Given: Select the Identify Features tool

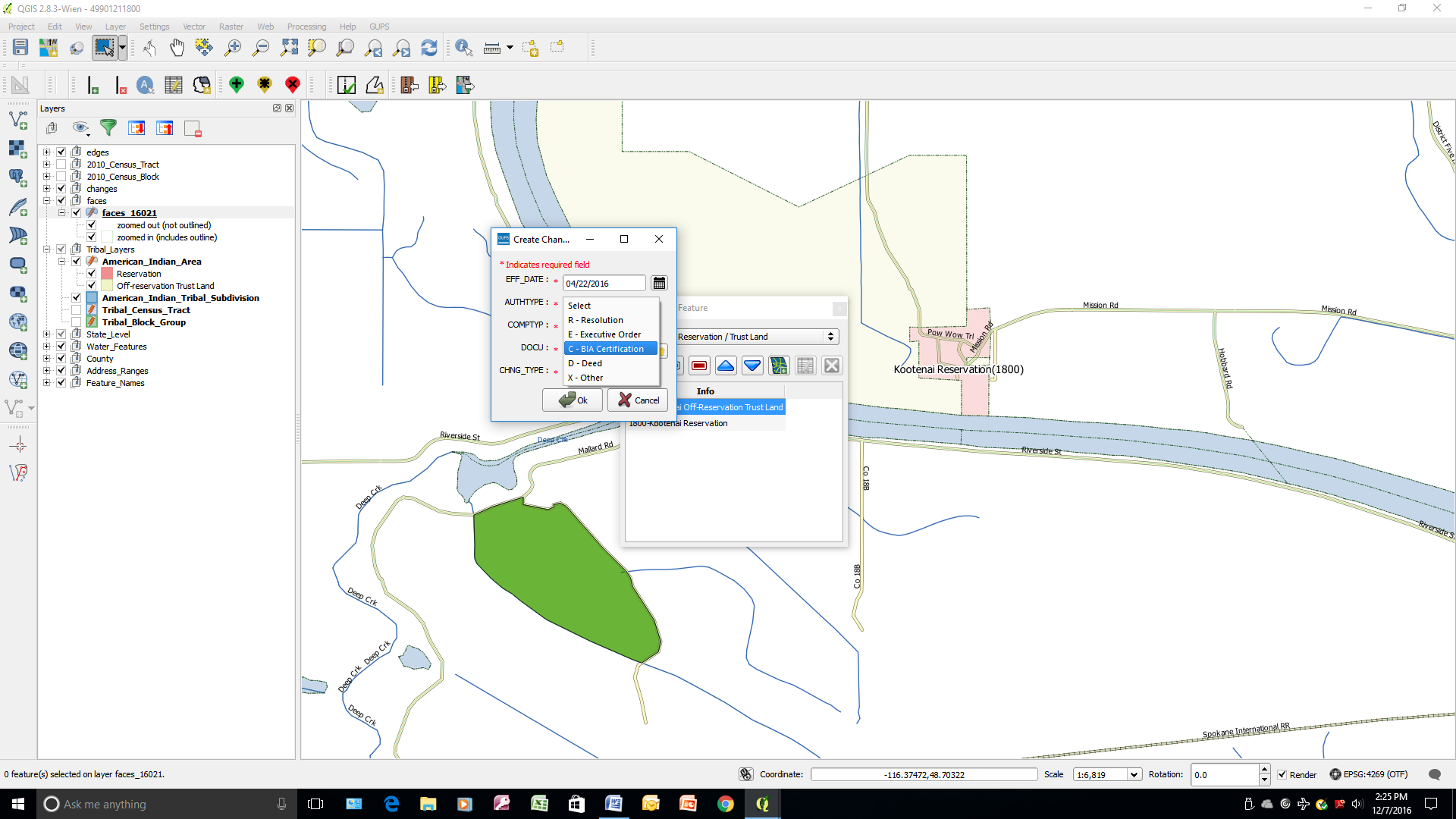Looking at the screenshot, I should (x=463, y=48).
